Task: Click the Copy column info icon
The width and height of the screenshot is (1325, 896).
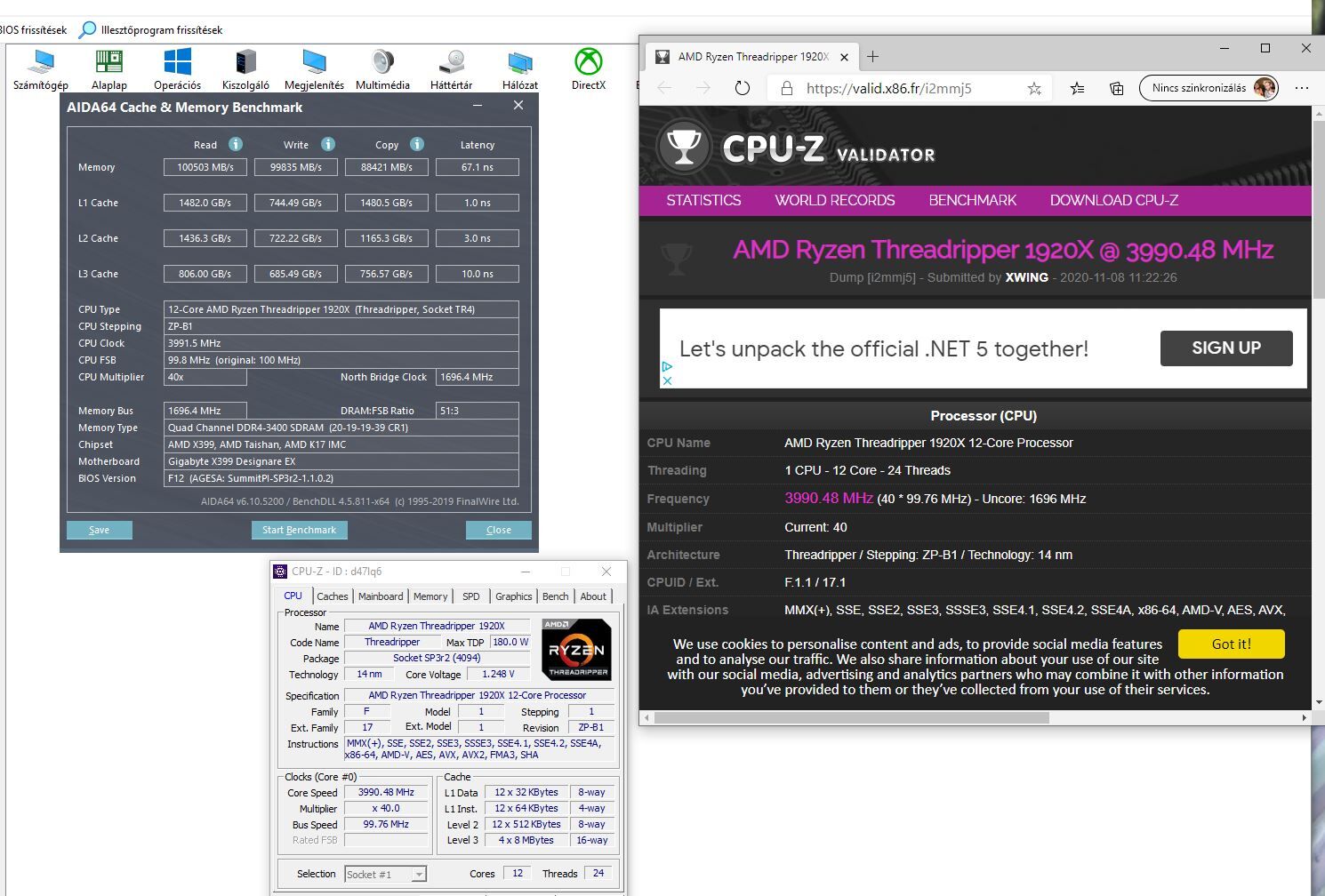Action: click(417, 144)
